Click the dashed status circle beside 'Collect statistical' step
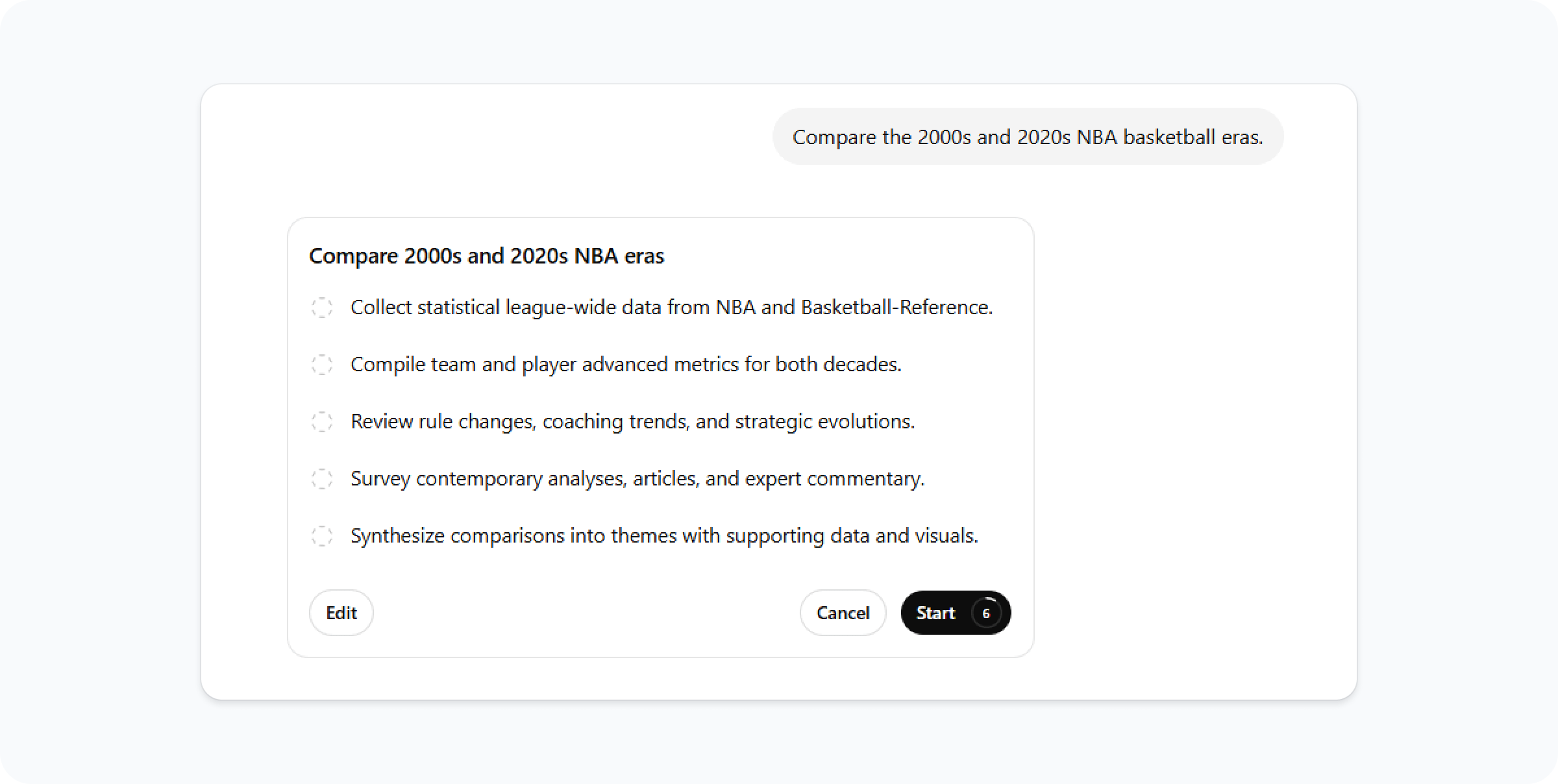This screenshot has width=1558, height=784. pyautogui.click(x=322, y=308)
